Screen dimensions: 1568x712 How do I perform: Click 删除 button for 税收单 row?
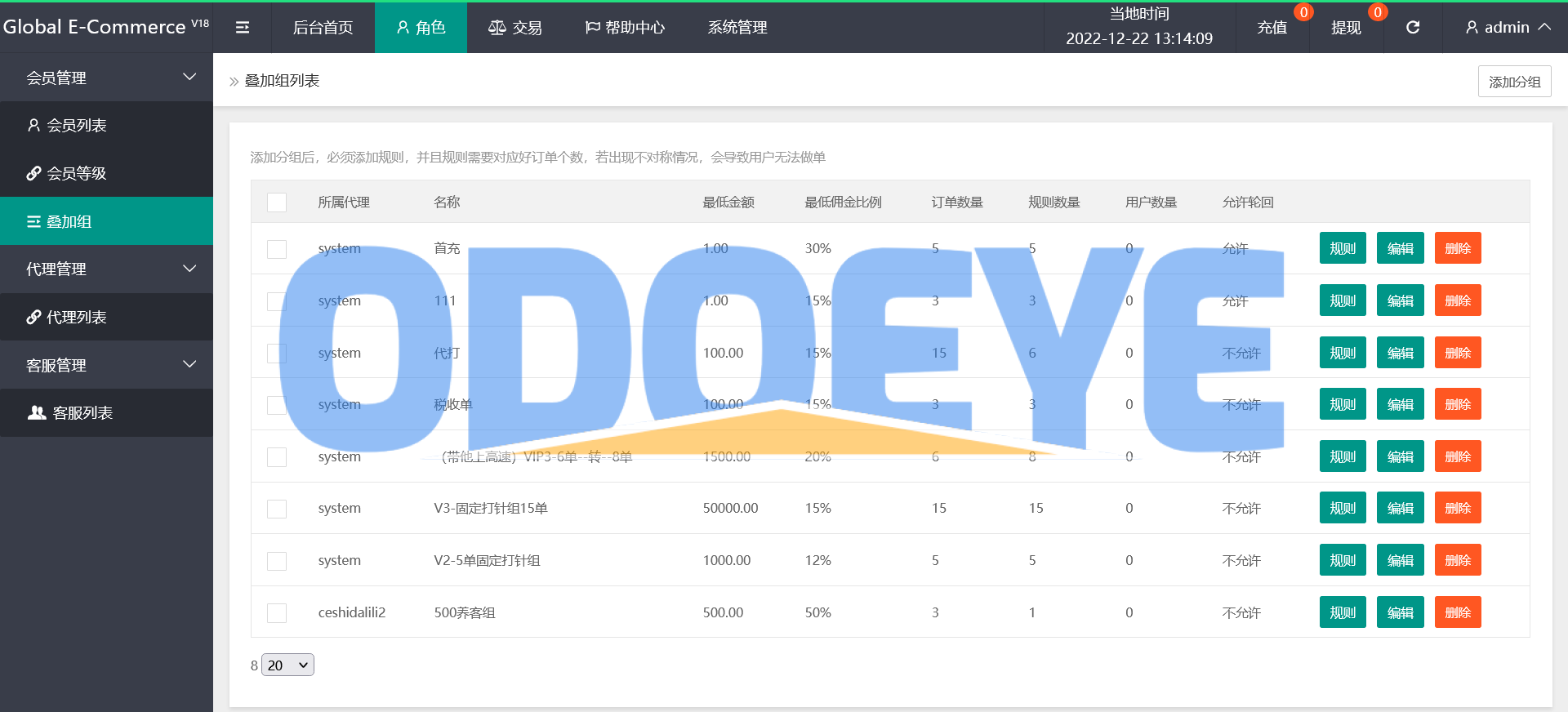click(x=1458, y=404)
